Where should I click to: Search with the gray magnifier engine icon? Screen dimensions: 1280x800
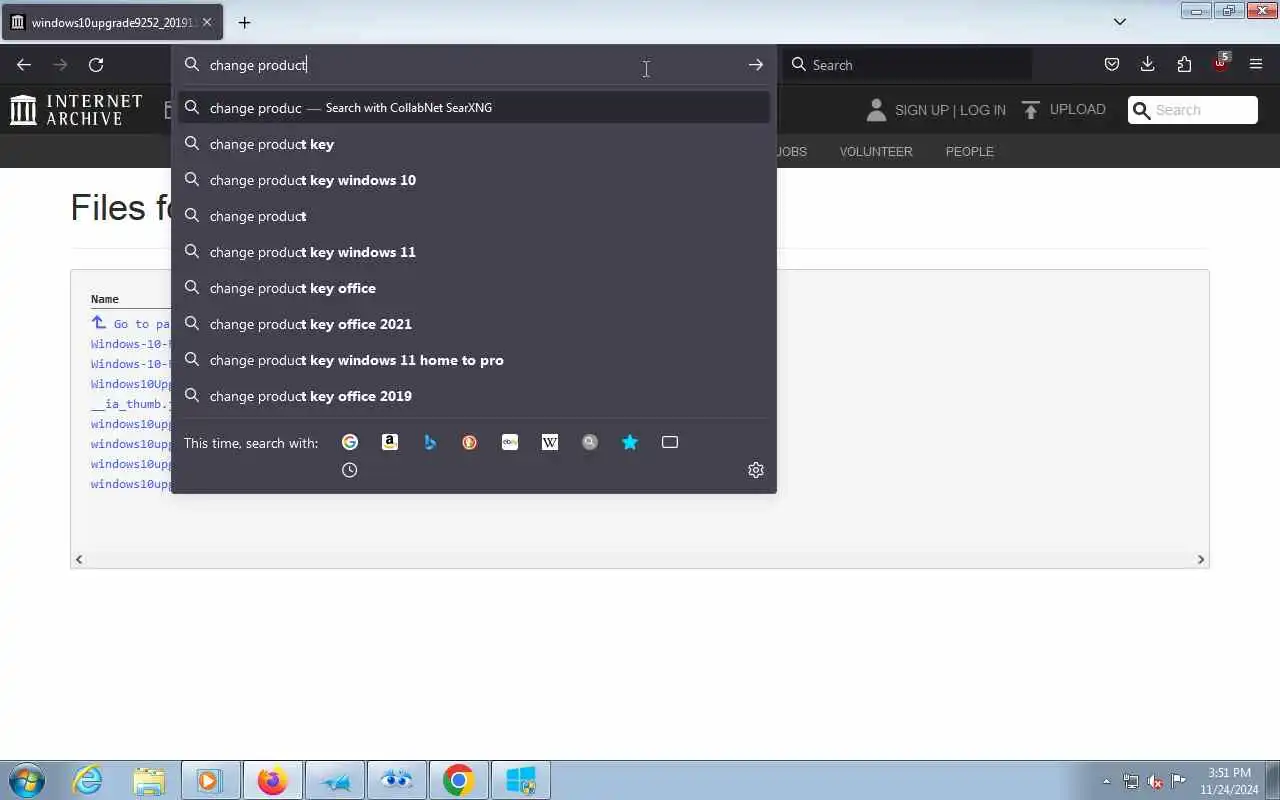click(x=590, y=442)
